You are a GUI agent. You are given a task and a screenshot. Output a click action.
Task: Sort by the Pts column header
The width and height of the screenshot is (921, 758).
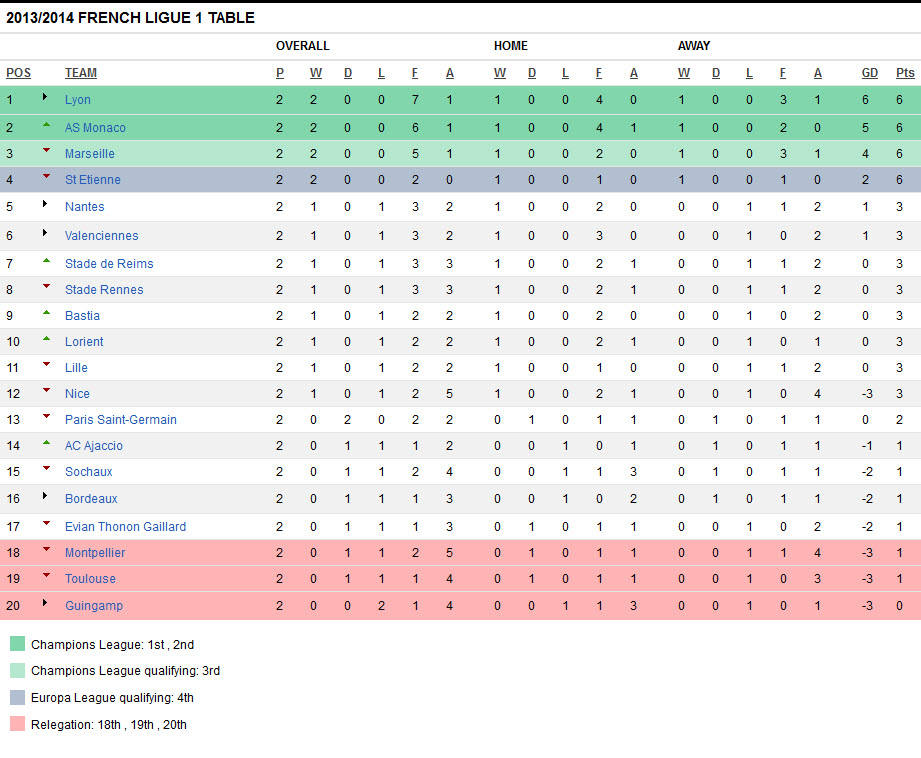[x=905, y=73]
